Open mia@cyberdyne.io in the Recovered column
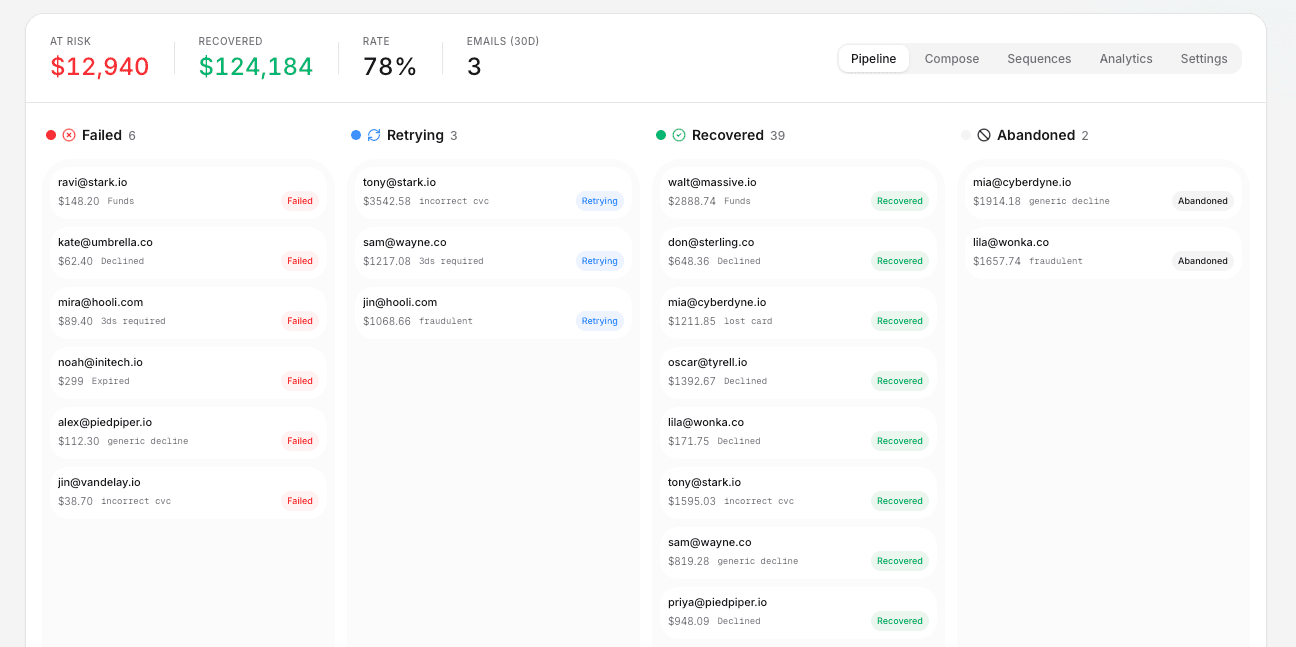The width and height of the screenshot is (1296, 647). [x=798, y=312]
